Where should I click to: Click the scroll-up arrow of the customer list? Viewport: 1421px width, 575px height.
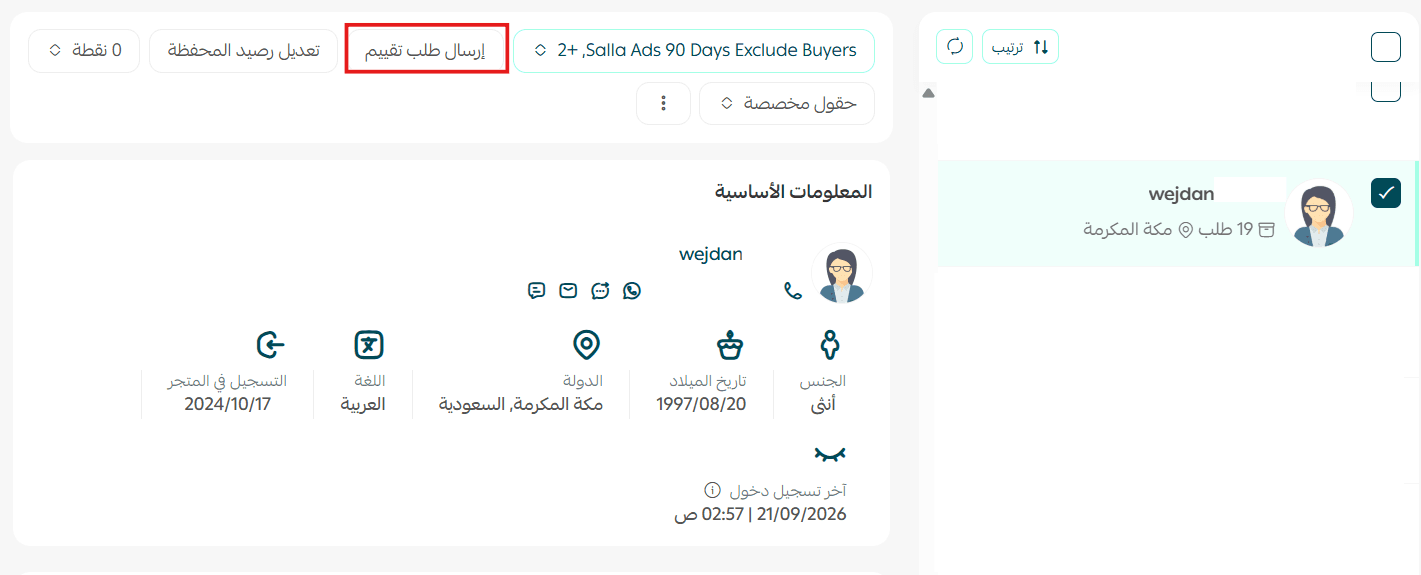(x=928, y=93)
